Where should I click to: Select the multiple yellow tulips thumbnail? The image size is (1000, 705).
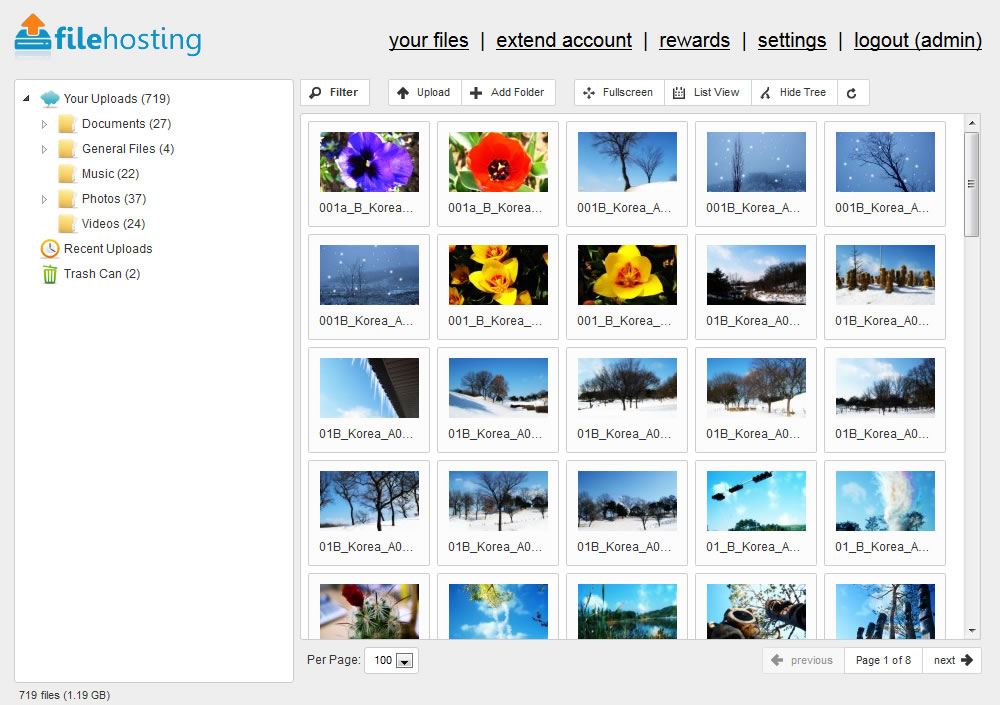coord(498,275)
